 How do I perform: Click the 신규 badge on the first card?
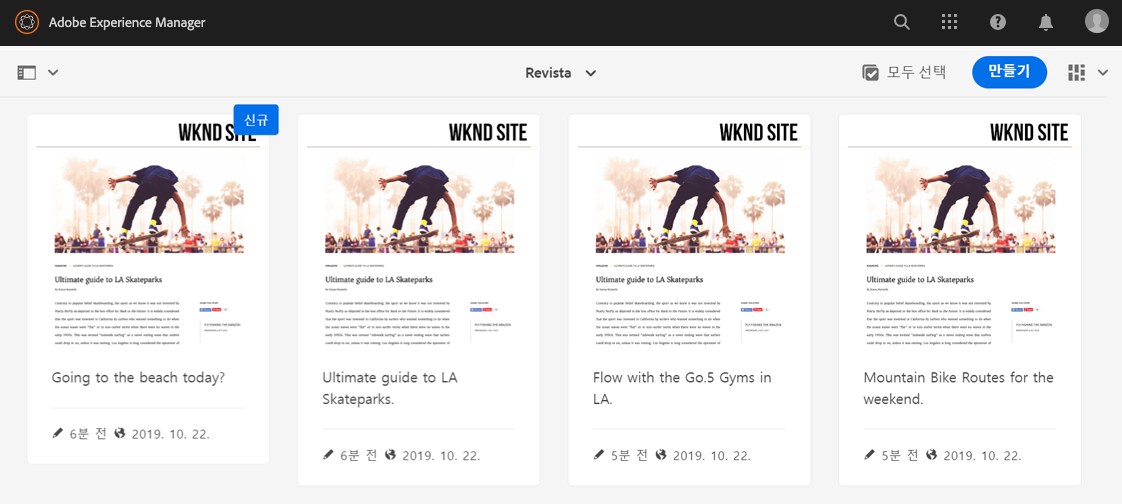(255, 119)
